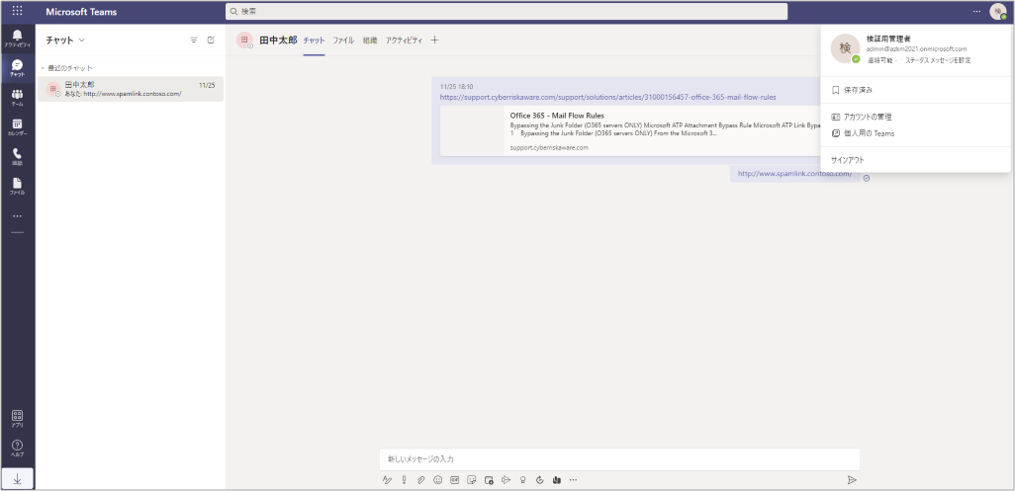This screenshot has height=491, width=1015.
Task: Click the search box at top
Action: click(506, 12)
